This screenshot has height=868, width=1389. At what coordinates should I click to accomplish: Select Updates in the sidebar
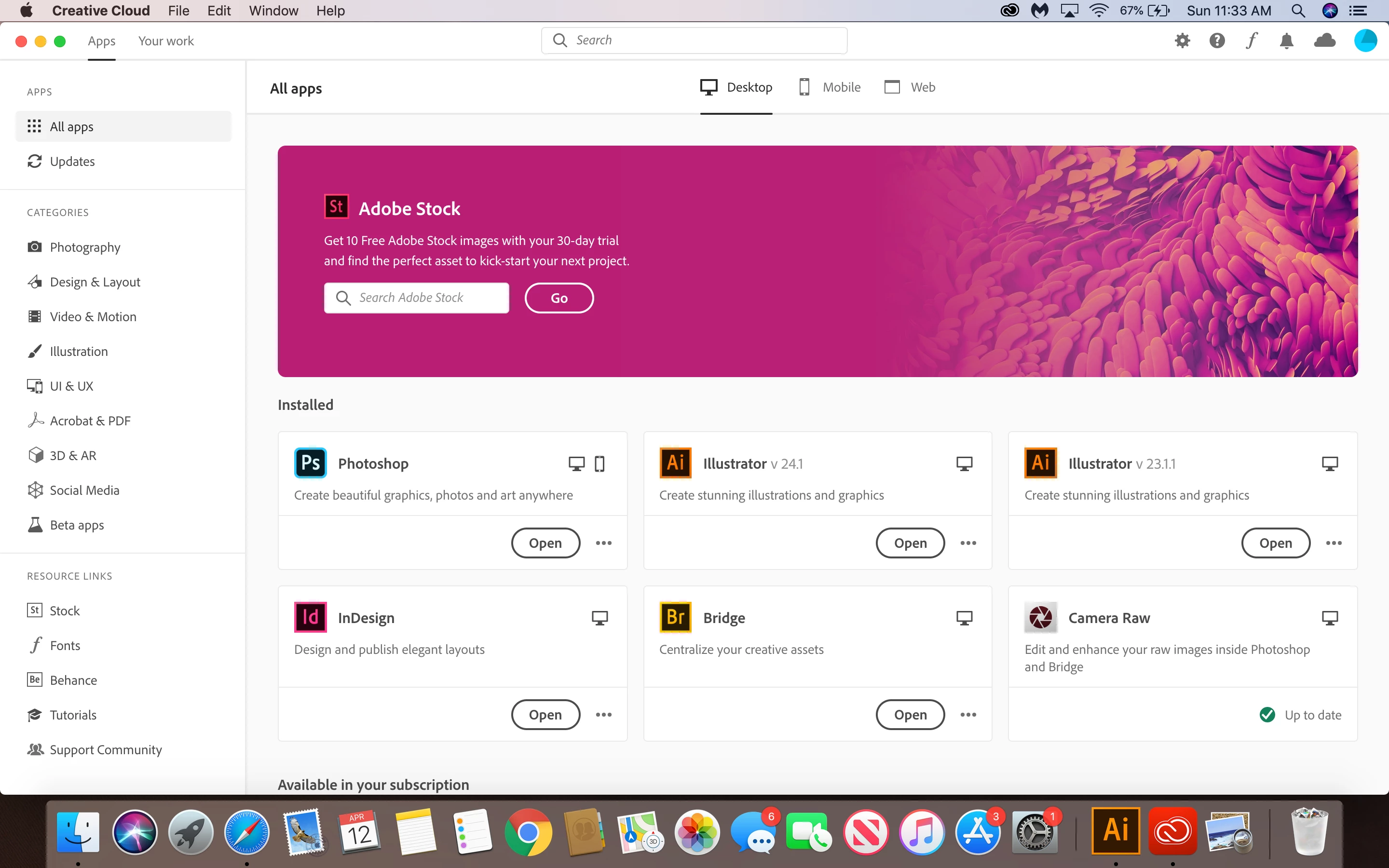pyautogui.click(x=72, y=162)
